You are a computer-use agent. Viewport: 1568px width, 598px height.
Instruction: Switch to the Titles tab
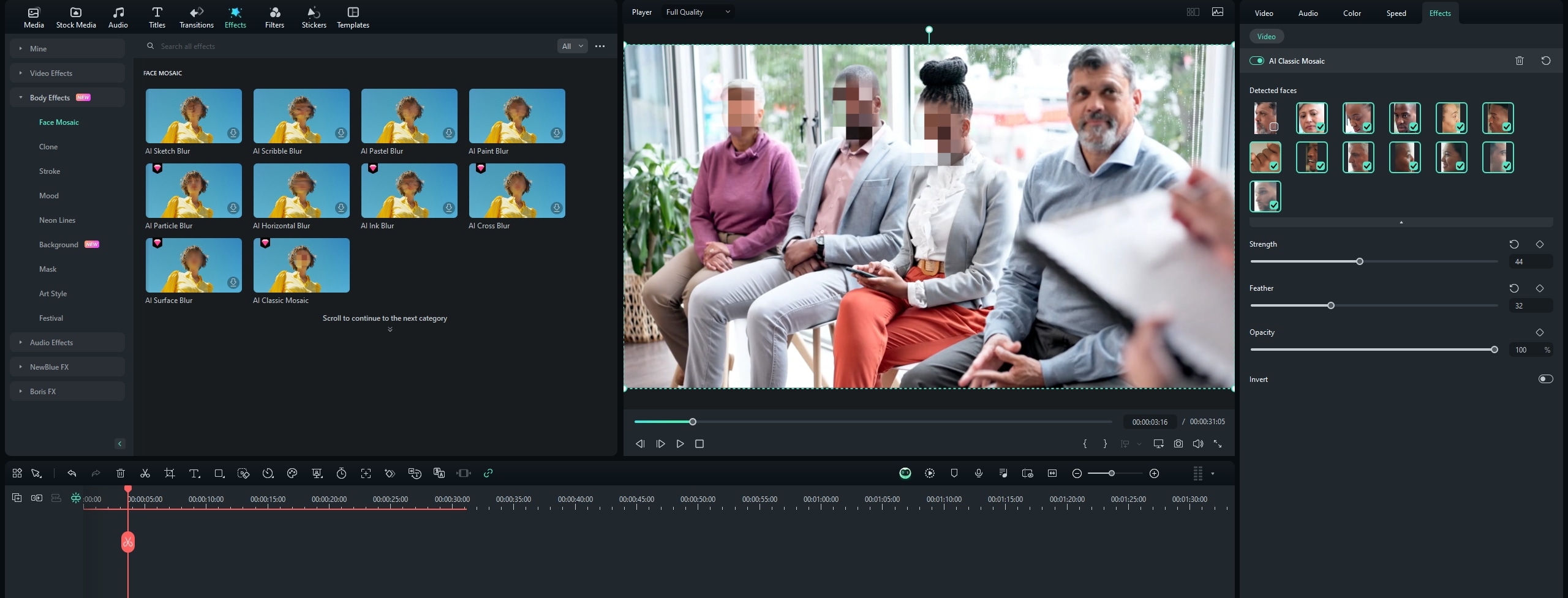click(x=157, y=18)
